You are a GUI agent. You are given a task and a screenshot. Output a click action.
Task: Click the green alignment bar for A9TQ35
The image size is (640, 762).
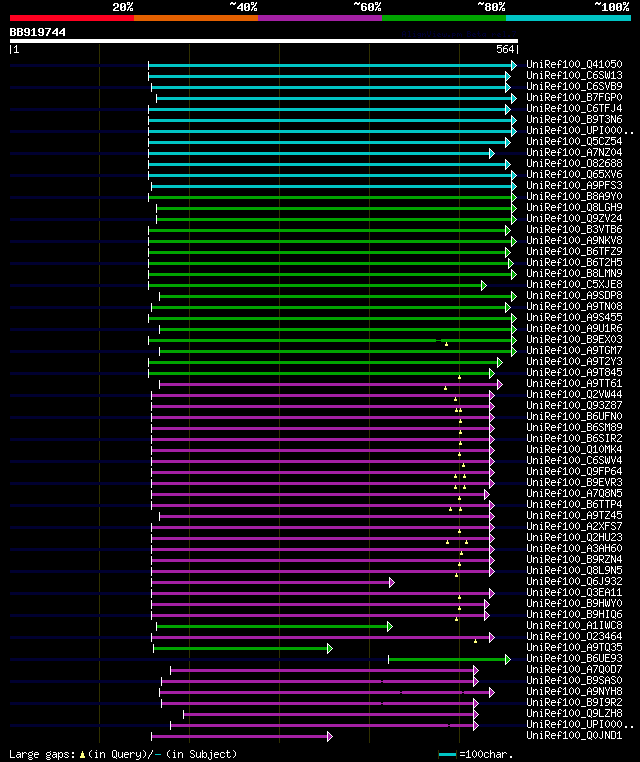click(241, 648)
